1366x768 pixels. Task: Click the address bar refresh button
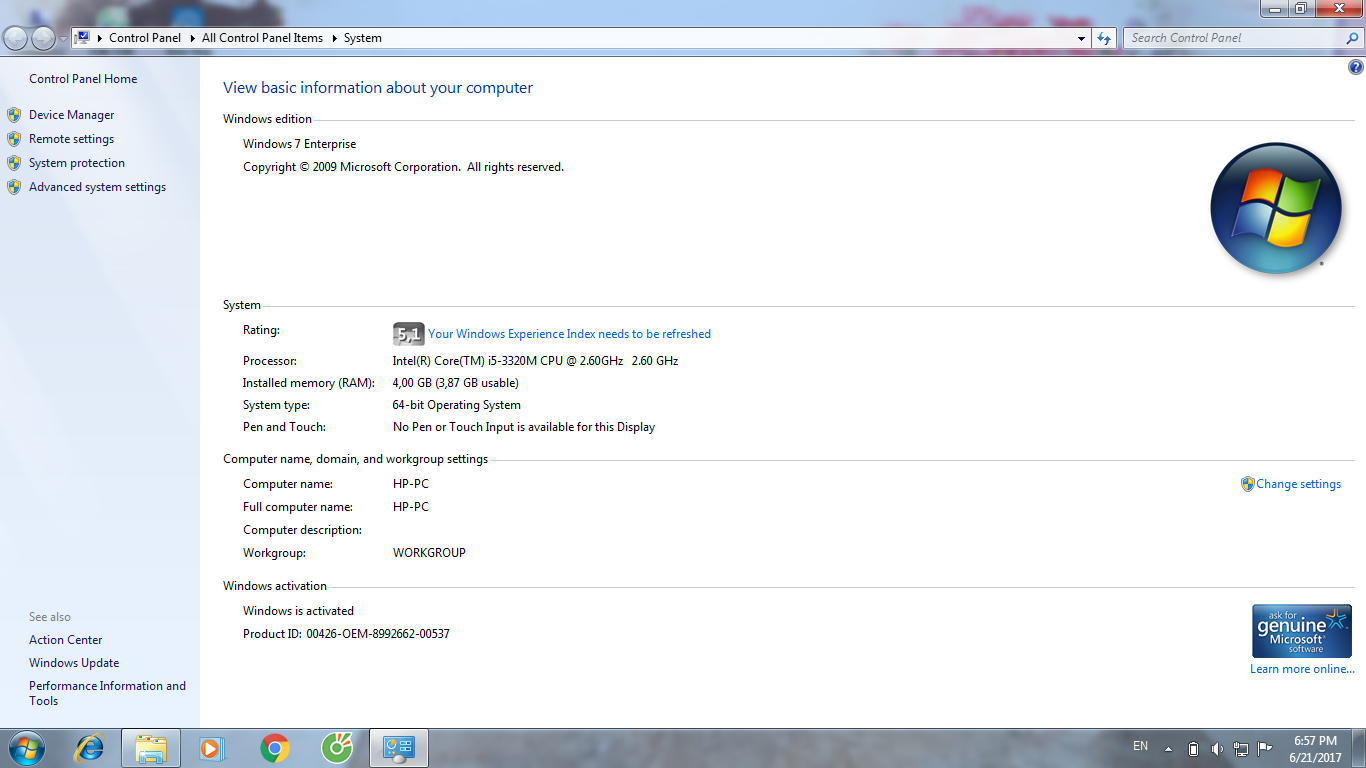[x=1104, y=38]
